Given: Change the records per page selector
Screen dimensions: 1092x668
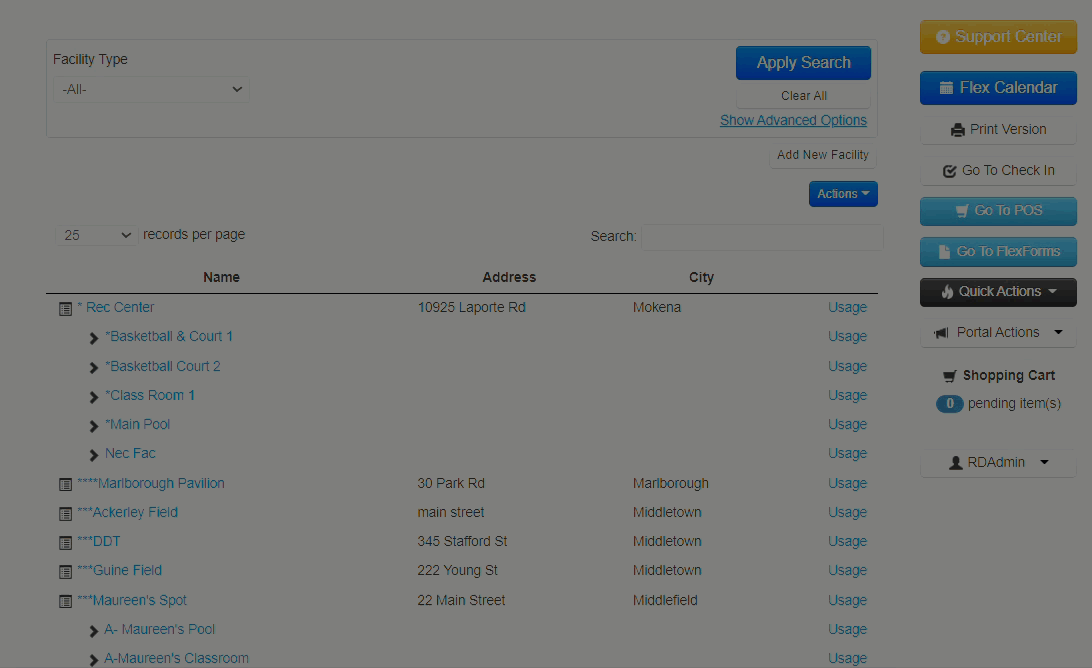Looking at the screenshot, I should (x=97, y=235).
